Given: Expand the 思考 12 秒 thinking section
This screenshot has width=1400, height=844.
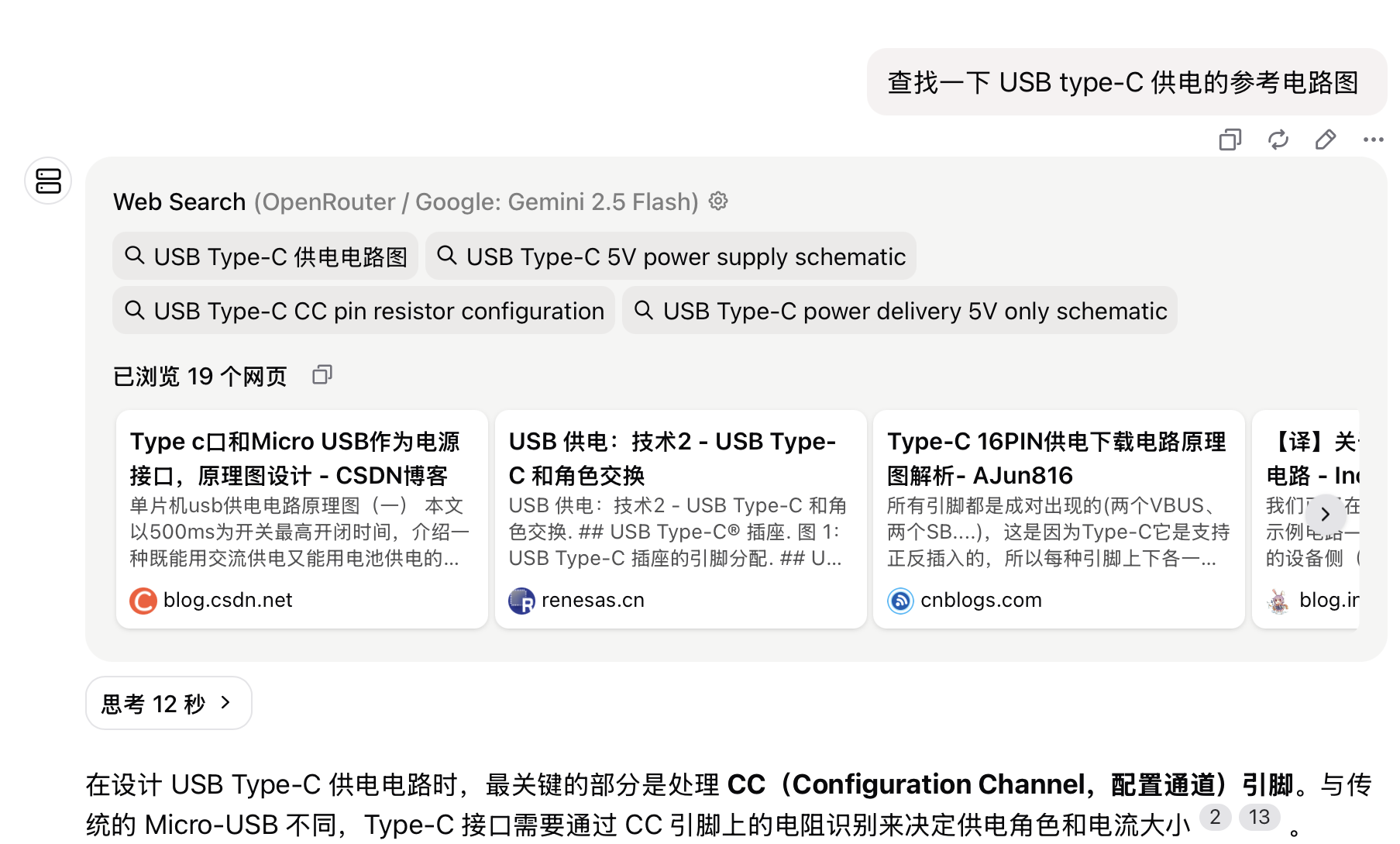Looking at the screenshot, I should (168, 703).
